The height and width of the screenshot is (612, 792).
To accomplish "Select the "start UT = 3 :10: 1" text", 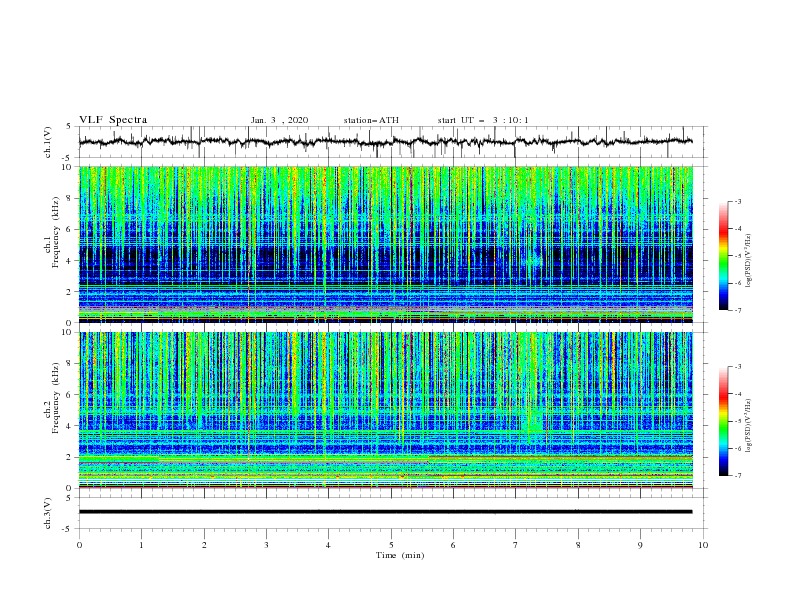I will 483,120.
